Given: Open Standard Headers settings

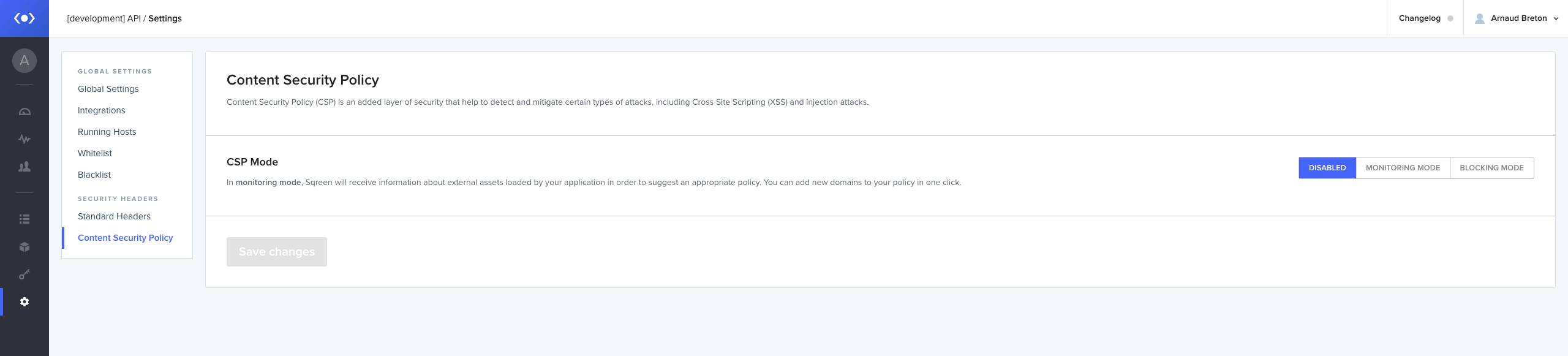Looking at the screenshot, I should pos(114,216).
